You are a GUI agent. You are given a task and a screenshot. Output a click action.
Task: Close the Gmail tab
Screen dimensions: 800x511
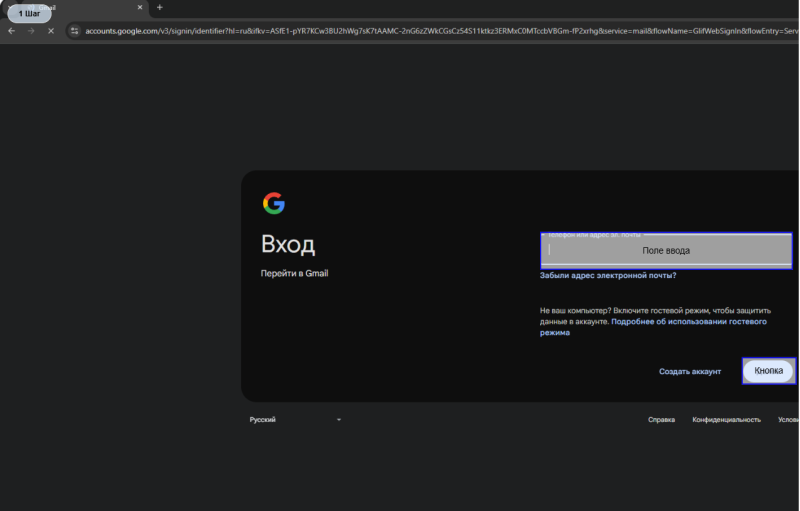[139, 8]
